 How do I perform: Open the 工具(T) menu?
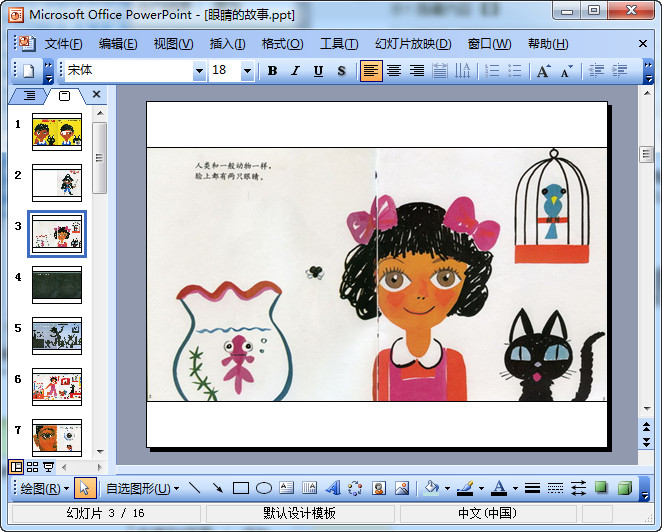[x=339, y=44]
